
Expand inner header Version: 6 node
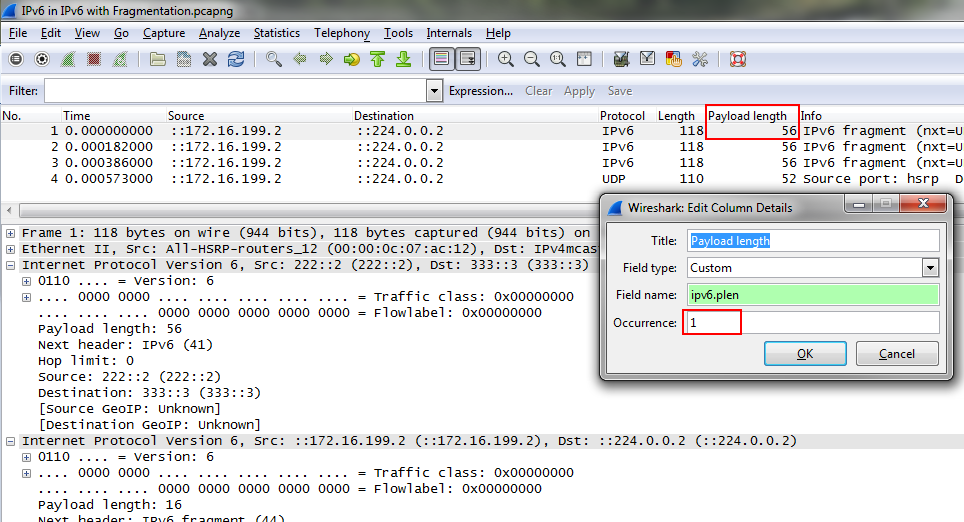(26, 457)
